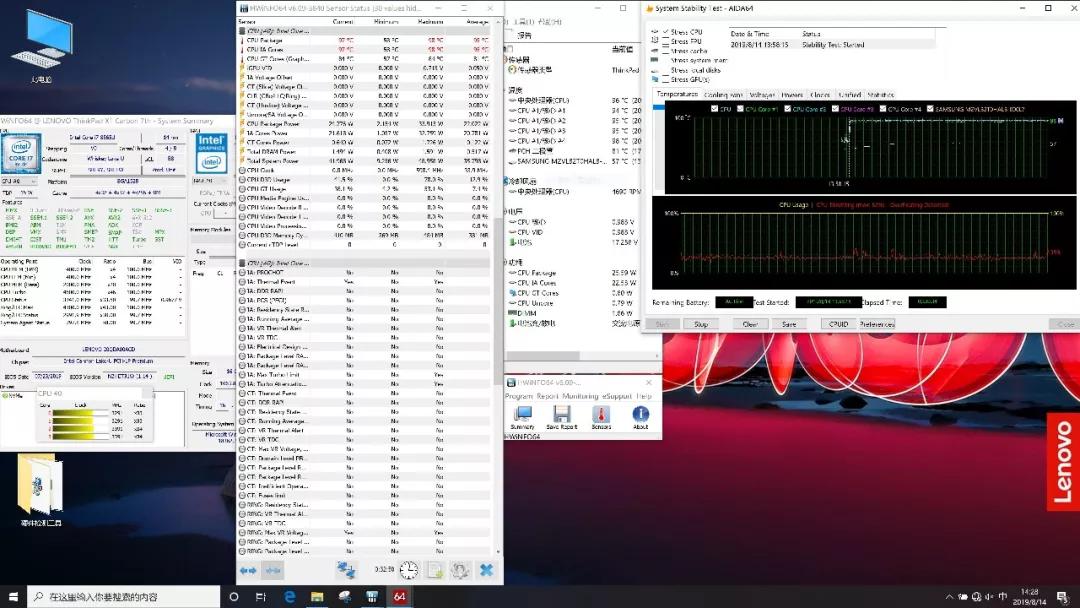
Task: Click the About info icon
Action: 640,415
